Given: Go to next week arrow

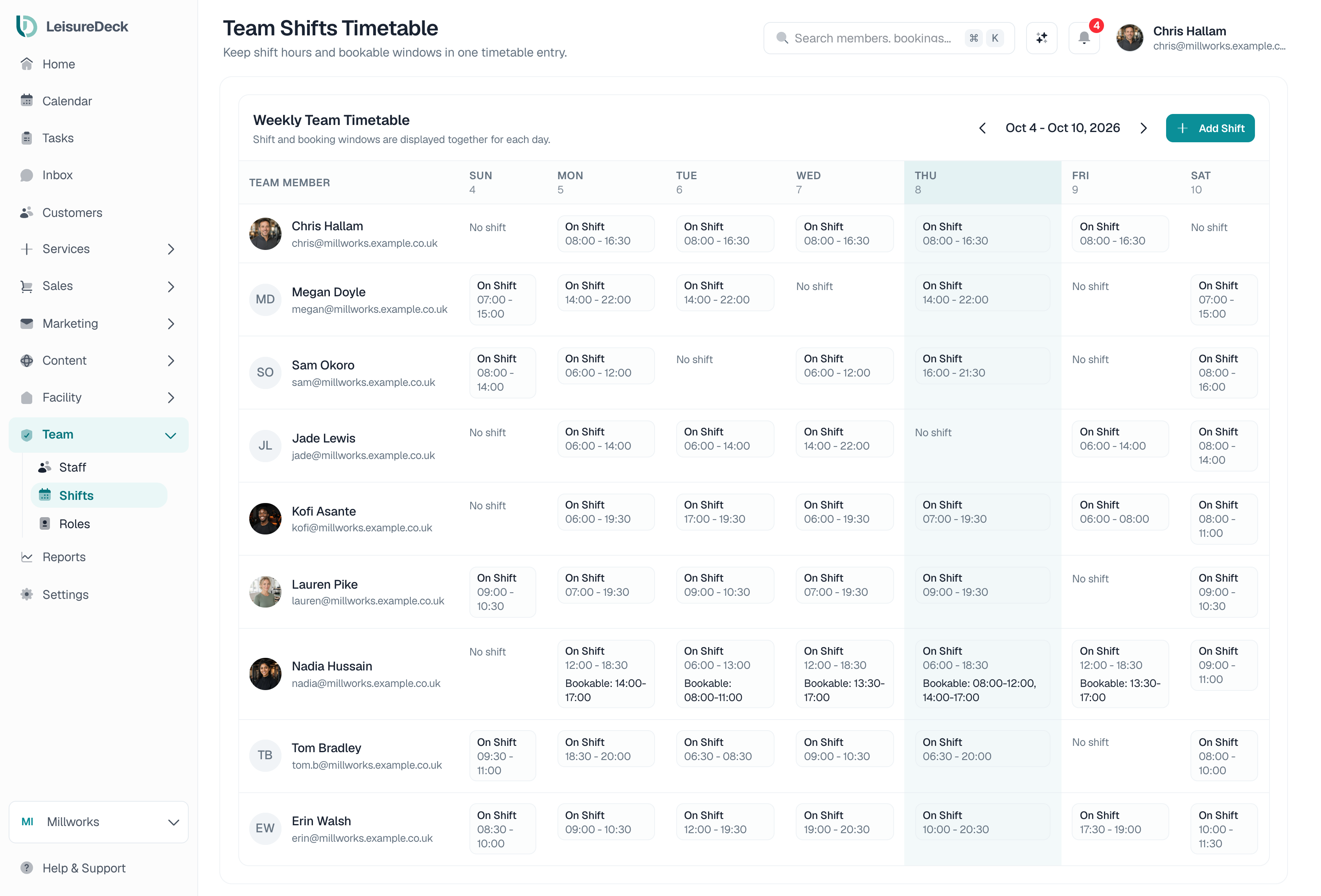Looking at the screenshot, I should coord(1144,129).
